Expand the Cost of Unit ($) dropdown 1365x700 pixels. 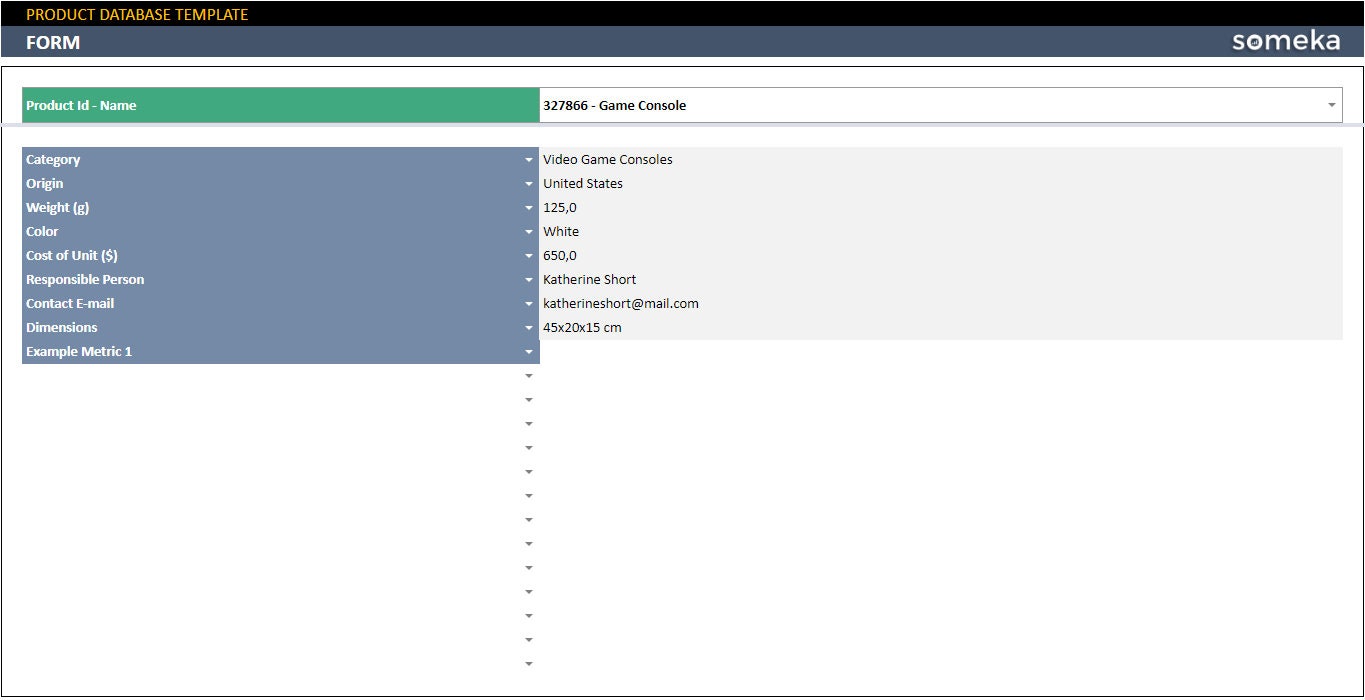click(x=529, y=255)
